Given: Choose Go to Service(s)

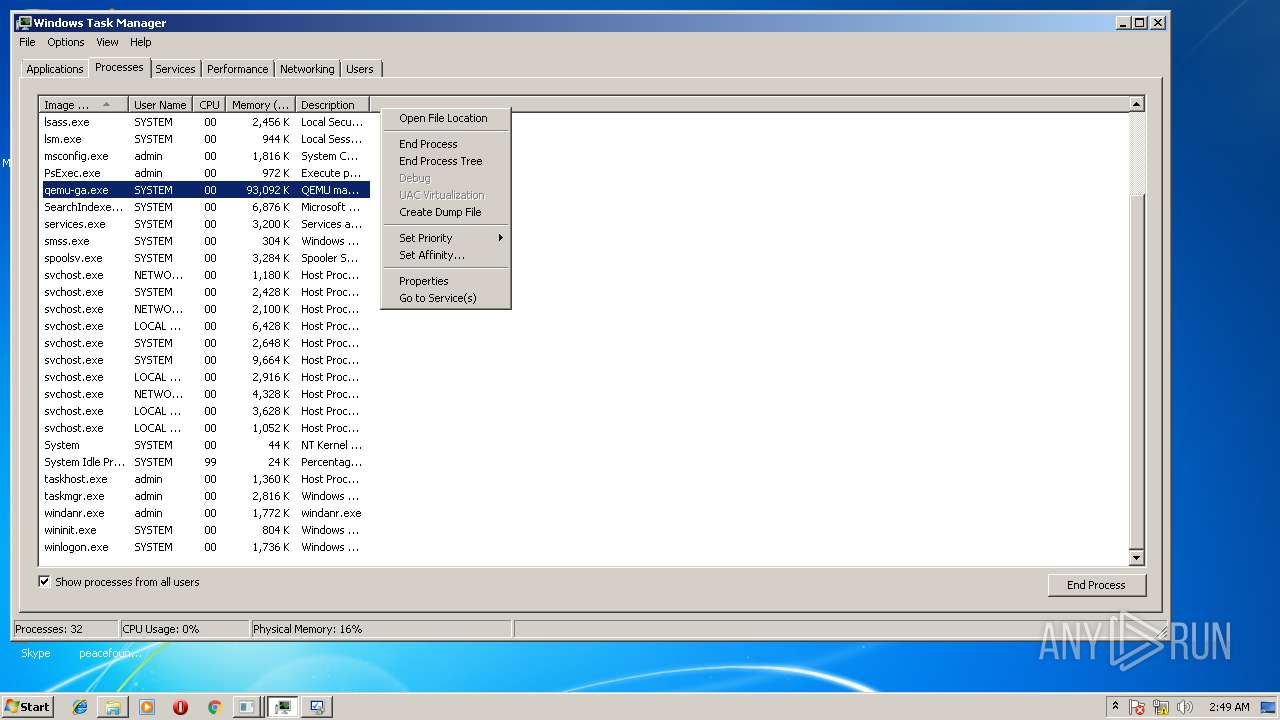Looking at the screenshot, I should 446,298.
